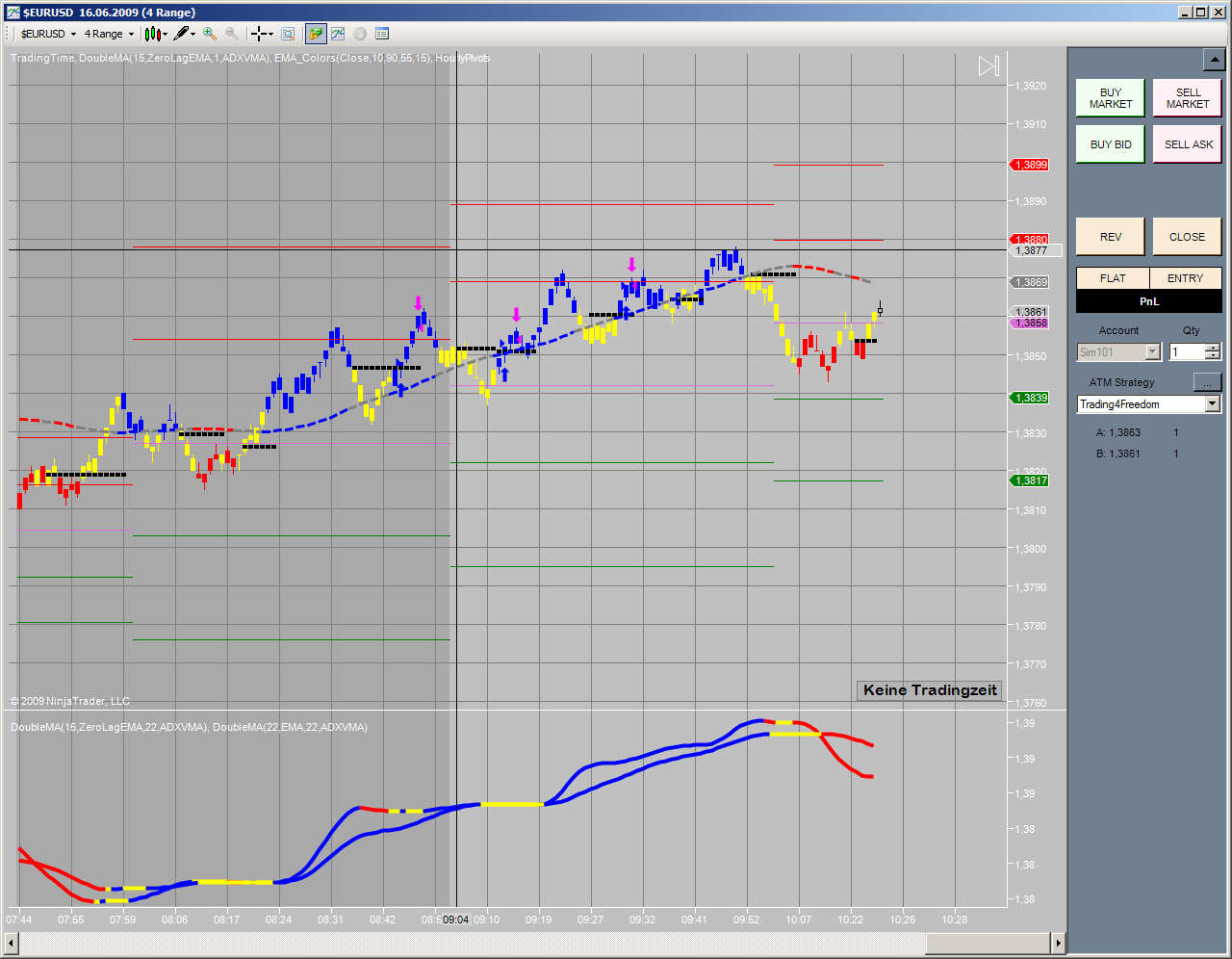Click the grey 1,3869 price marker

point(1028,282)
